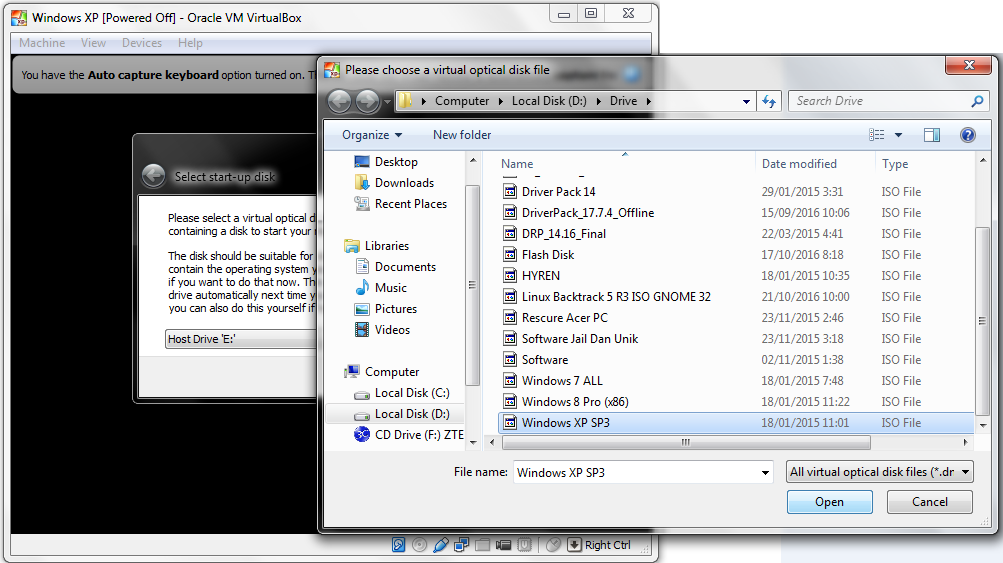
Task: Click the optical disk indicator in VirtualBox status bar
Action: point(420,545)
